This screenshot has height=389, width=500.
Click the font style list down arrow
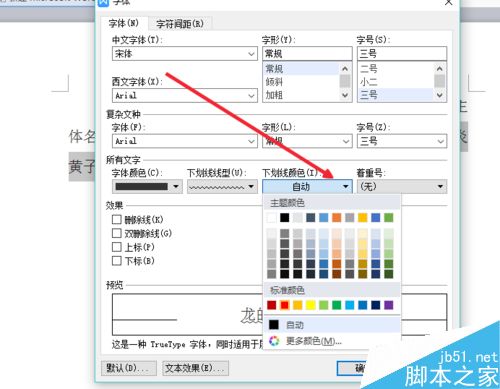(345, 95)
